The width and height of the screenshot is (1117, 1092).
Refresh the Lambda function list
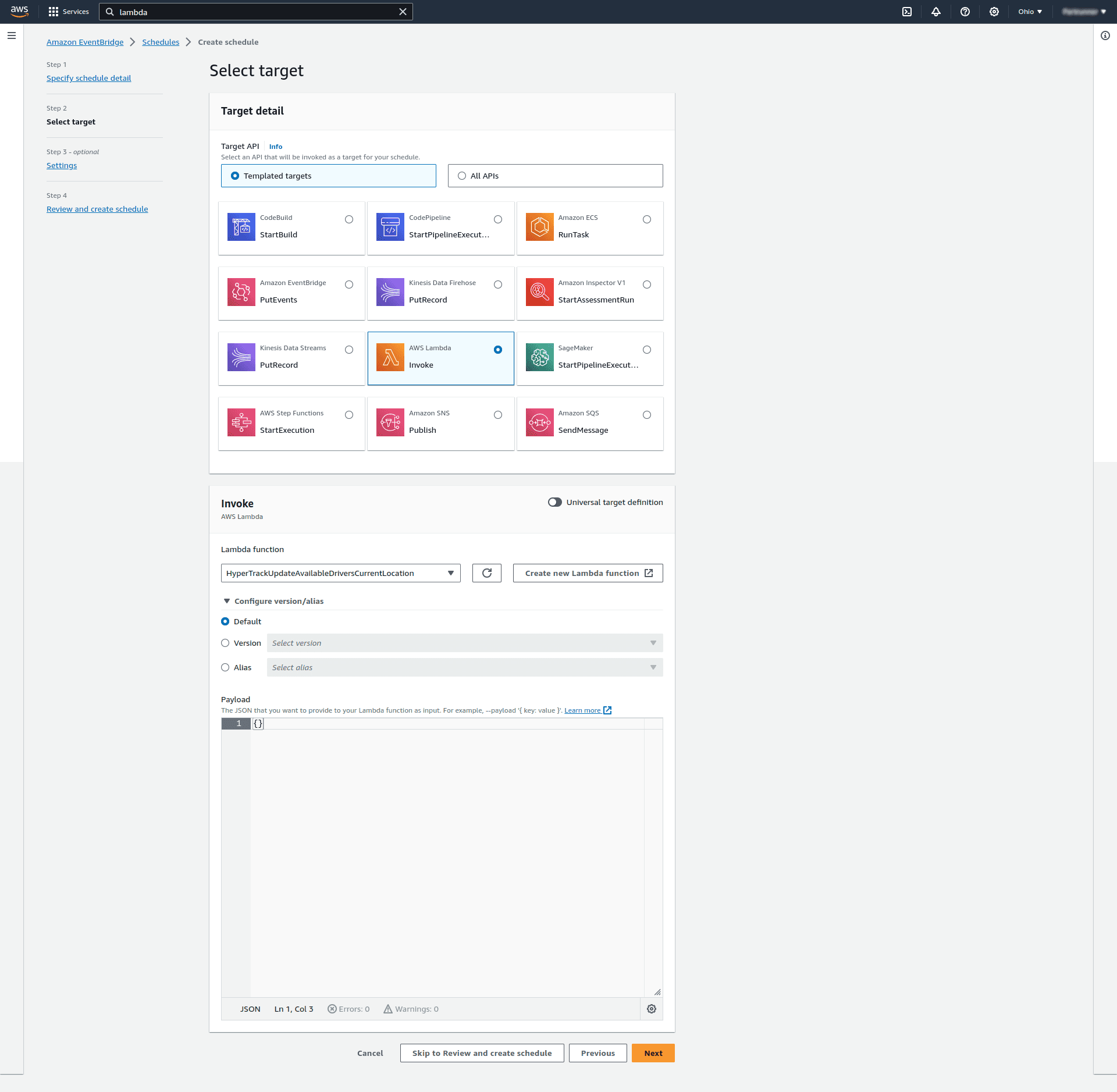tap(487, 573)
